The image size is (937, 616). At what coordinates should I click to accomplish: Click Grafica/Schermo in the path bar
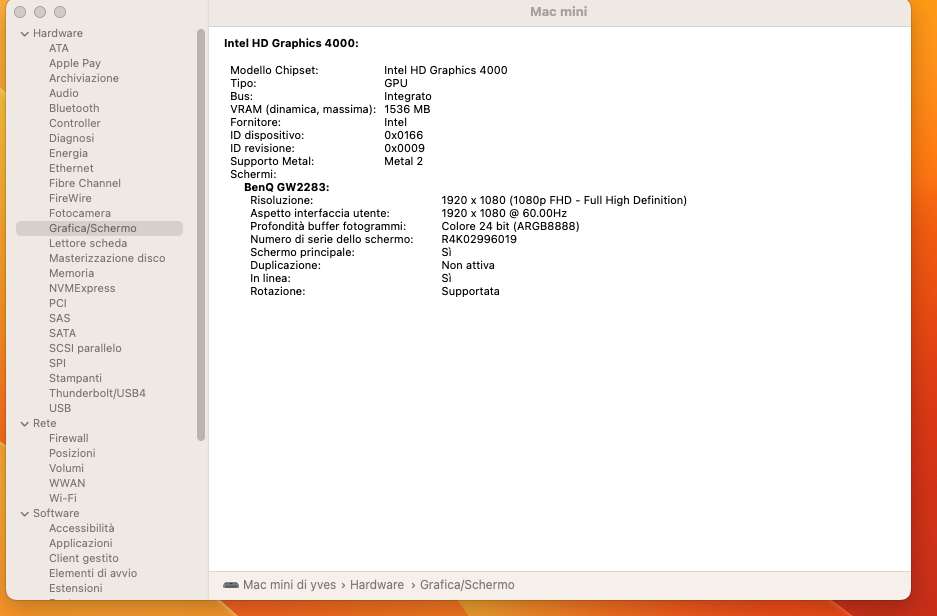(467, 585)
